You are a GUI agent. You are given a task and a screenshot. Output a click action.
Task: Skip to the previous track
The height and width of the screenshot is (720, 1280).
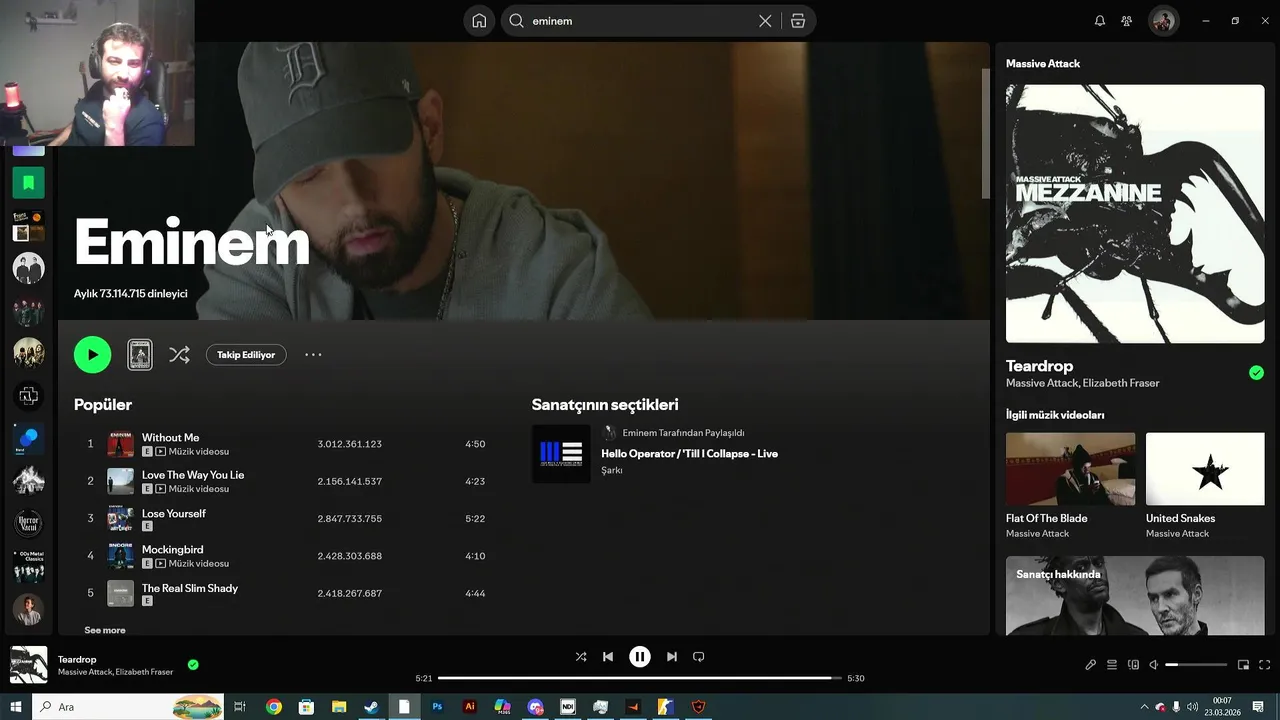point(608,657)
